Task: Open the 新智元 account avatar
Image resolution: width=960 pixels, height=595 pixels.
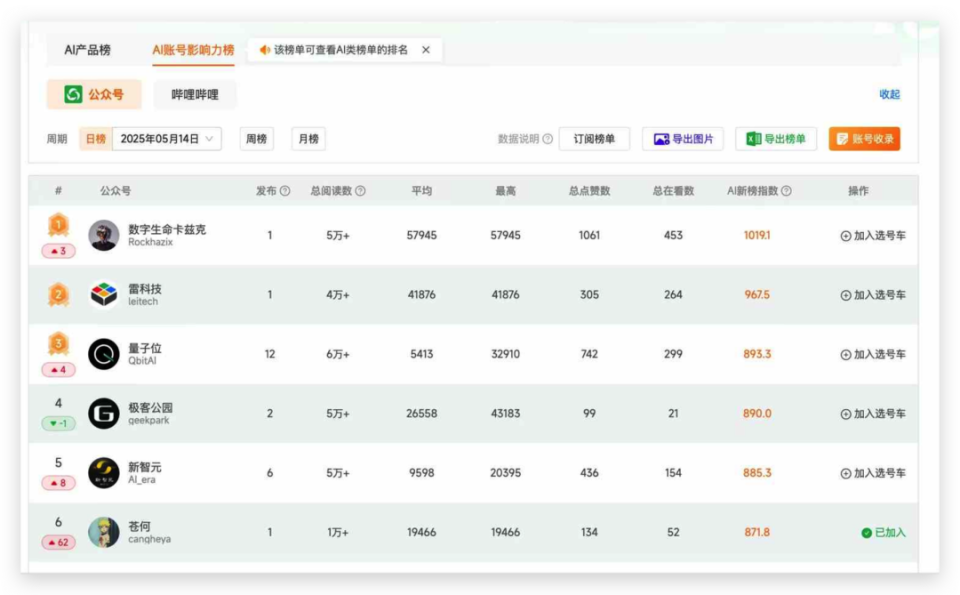Action: coord(103,473)
